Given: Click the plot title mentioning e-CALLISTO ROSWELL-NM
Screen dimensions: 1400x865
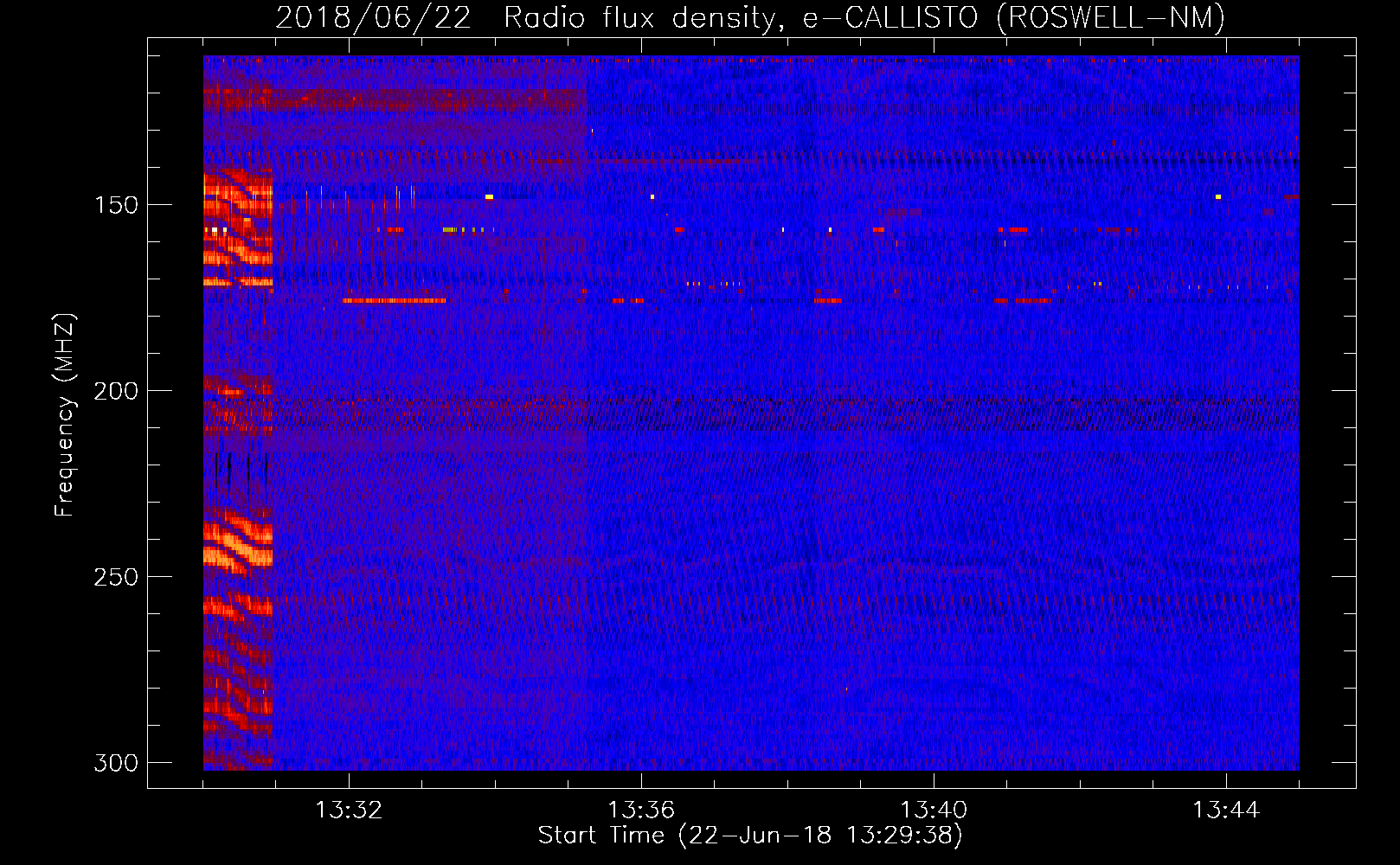Looking at the screenshot, I should pyautogui.click(x=750, y=17).
